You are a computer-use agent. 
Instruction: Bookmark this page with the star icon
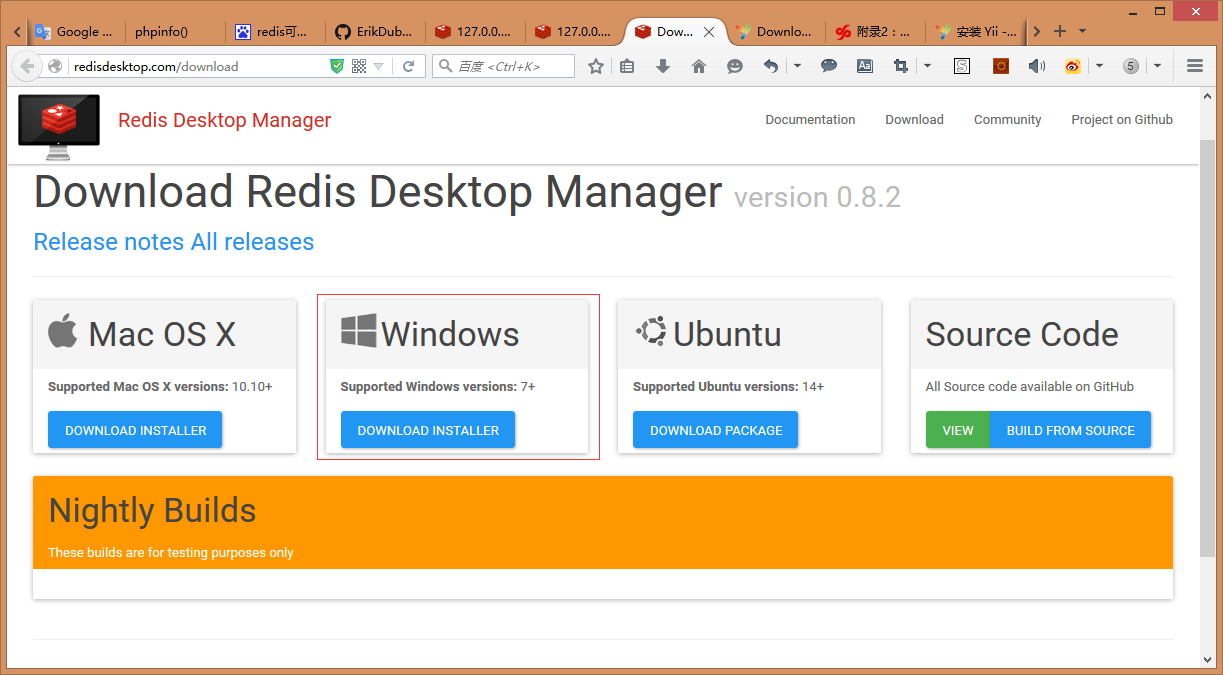tap(596, 66)
